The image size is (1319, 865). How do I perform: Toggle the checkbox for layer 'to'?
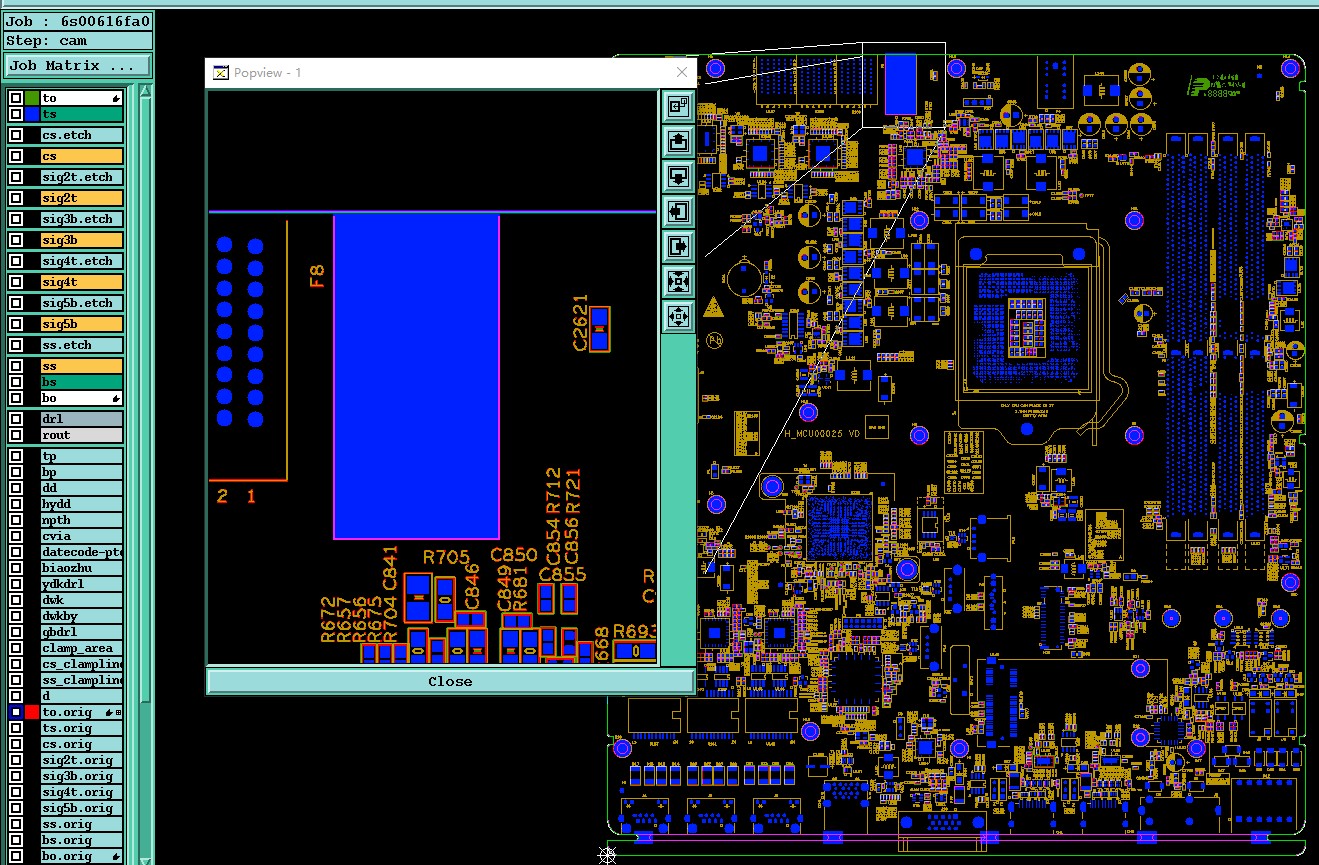coord(16,98)
